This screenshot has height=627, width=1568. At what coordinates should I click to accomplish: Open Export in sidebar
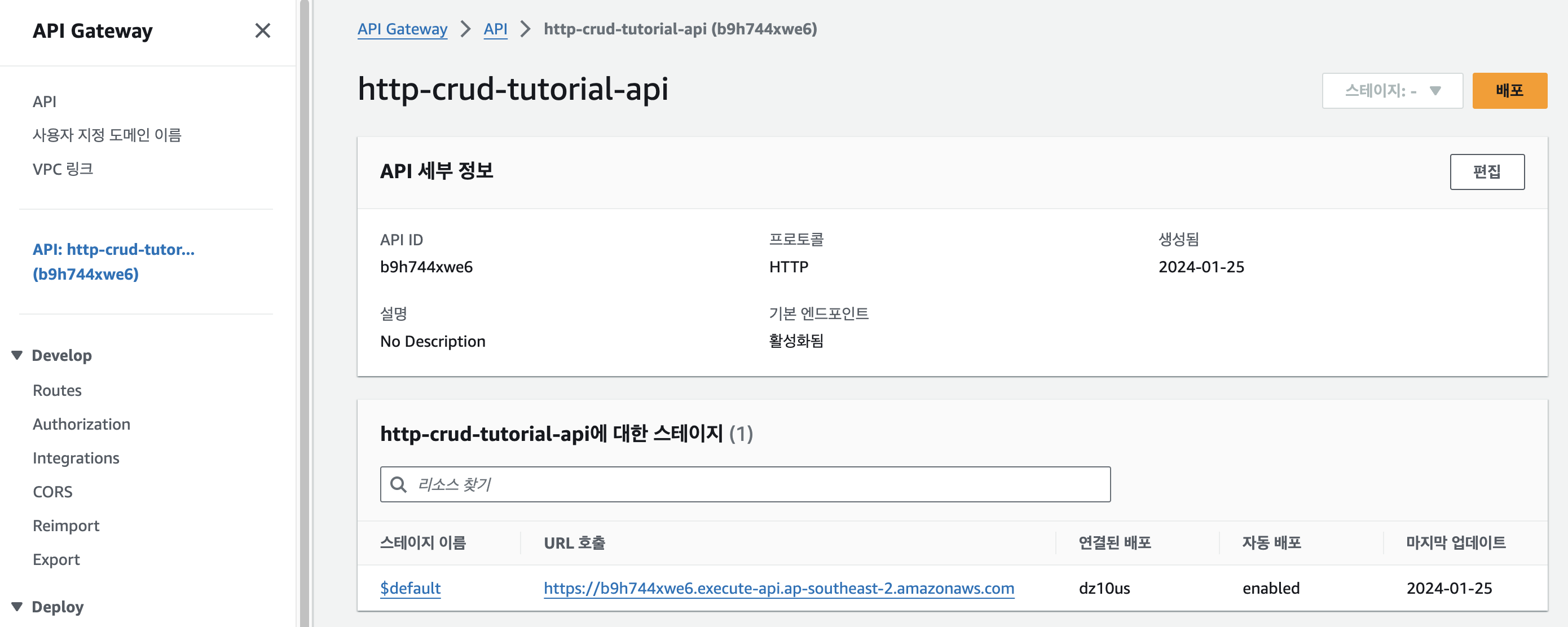[x=56, y=559]
